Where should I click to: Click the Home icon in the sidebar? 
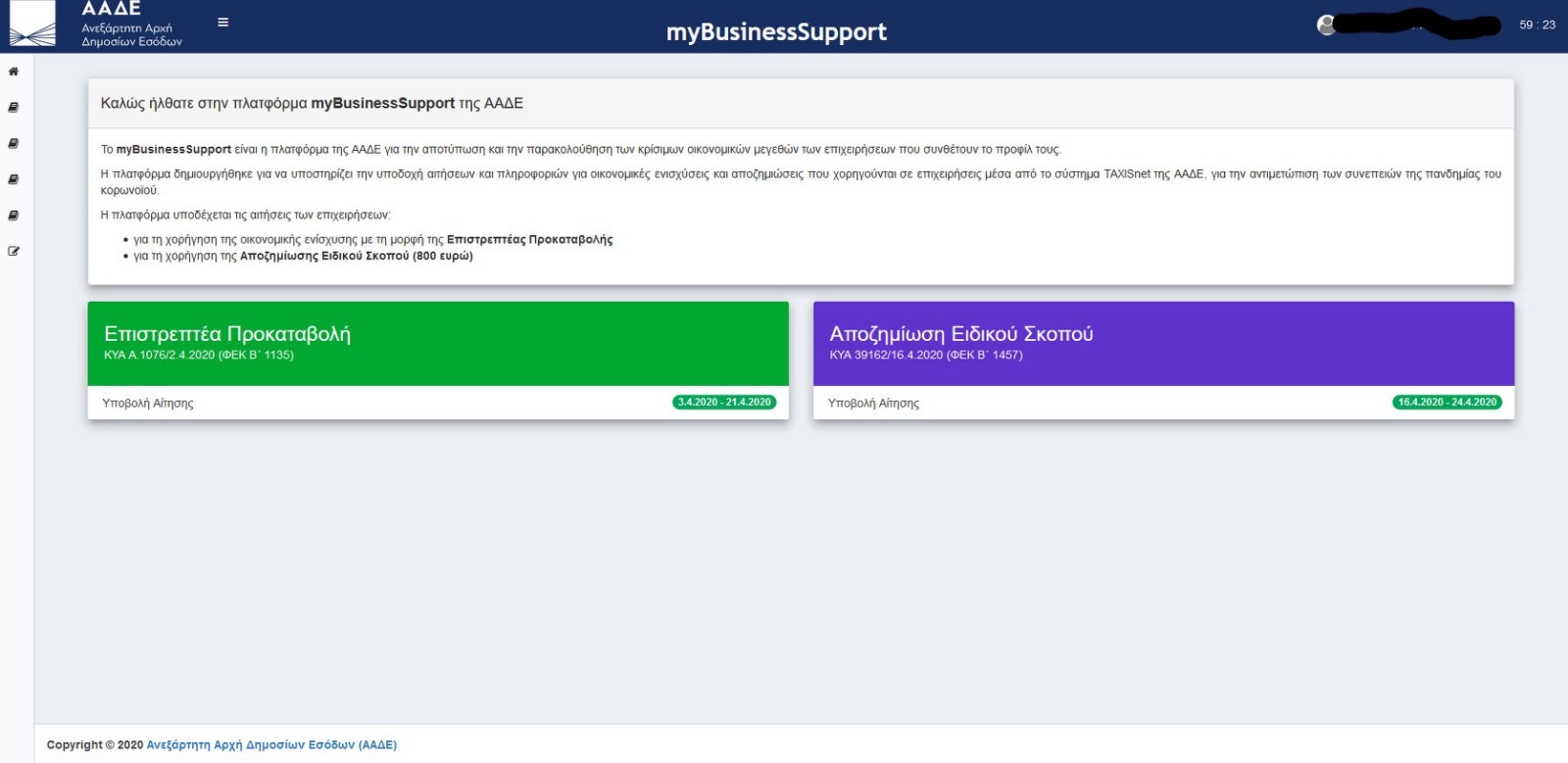(14, 72)
